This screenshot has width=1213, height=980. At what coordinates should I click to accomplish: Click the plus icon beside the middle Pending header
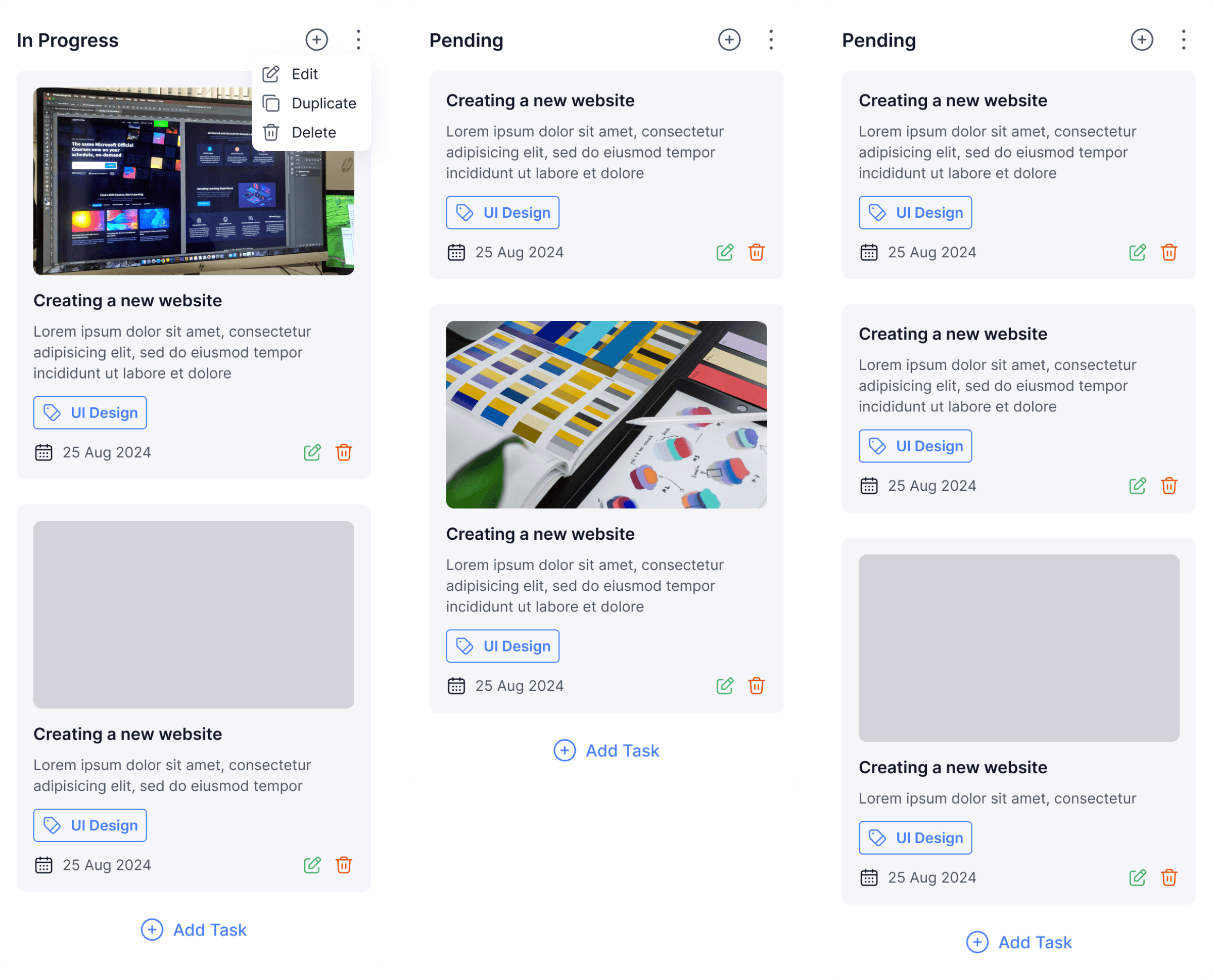click(x=729, y=40)
